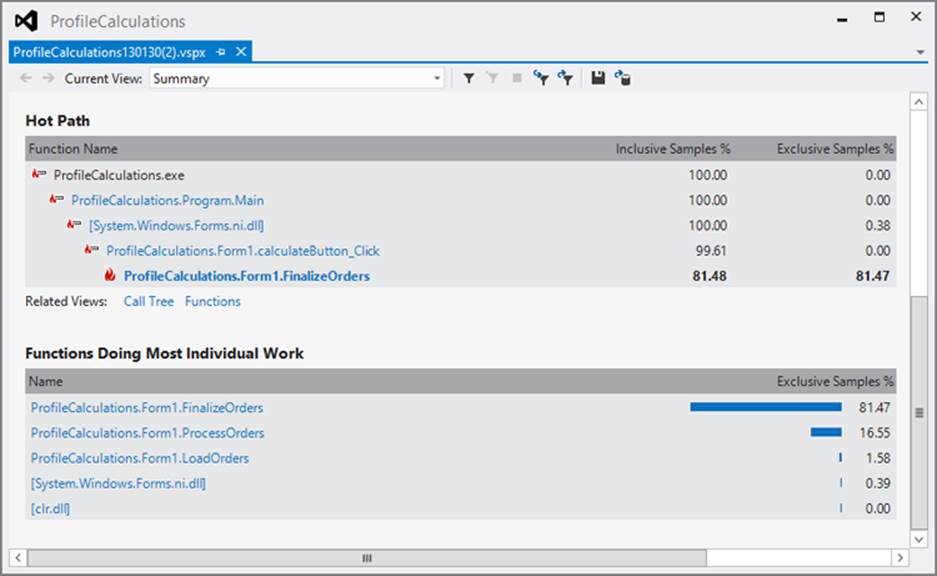Select the ProfileCalculations130130(2).vspx document tab
This screenshot has width=937, height=576.
109,52
